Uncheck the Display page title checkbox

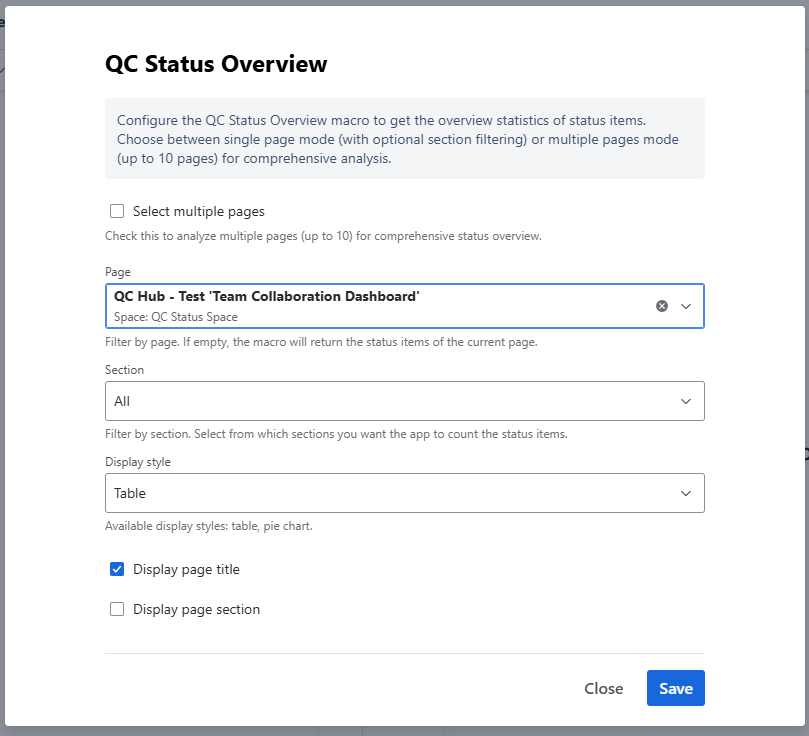point(117,569)
